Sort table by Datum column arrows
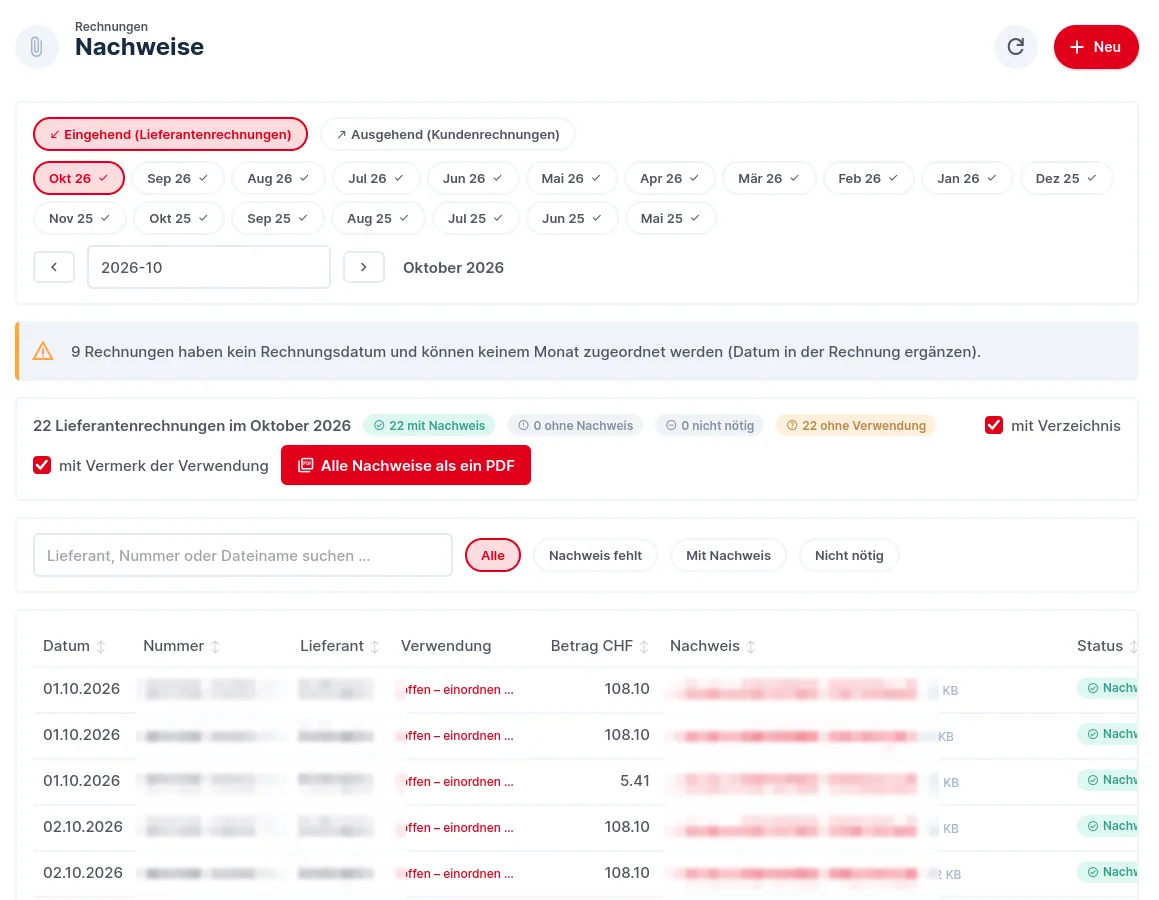This screenshot has width=1159, height=900. 101,647
